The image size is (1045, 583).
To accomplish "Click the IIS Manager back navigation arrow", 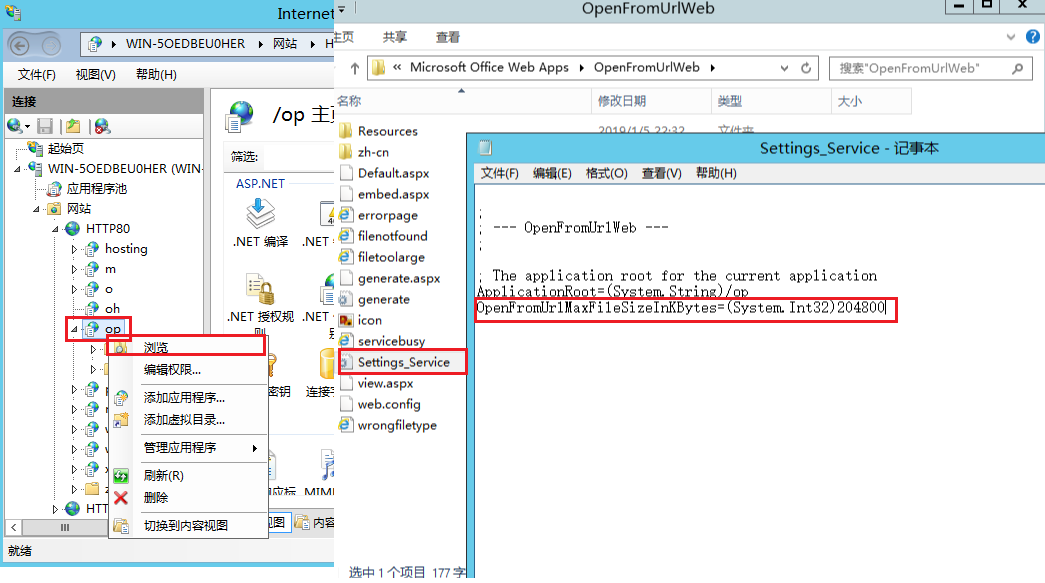I will tap(20, 45).
